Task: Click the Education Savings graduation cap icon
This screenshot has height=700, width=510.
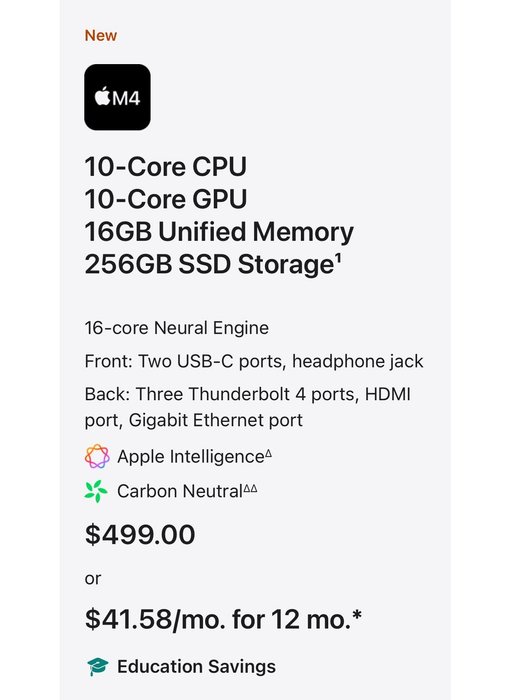Action: [97, 667]
